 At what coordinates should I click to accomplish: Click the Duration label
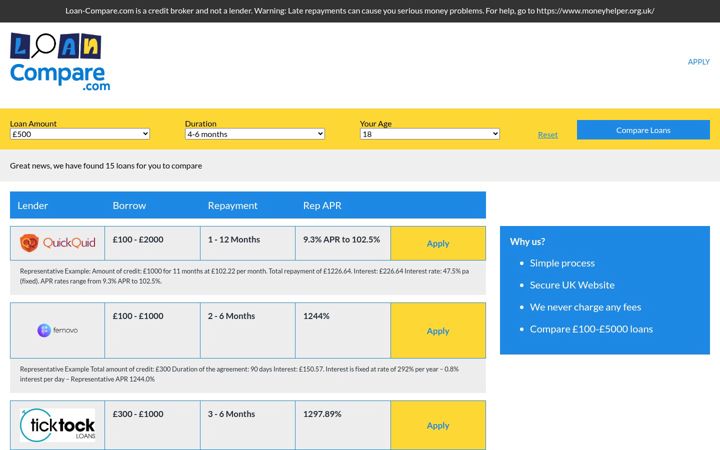(x=201, y=124)
